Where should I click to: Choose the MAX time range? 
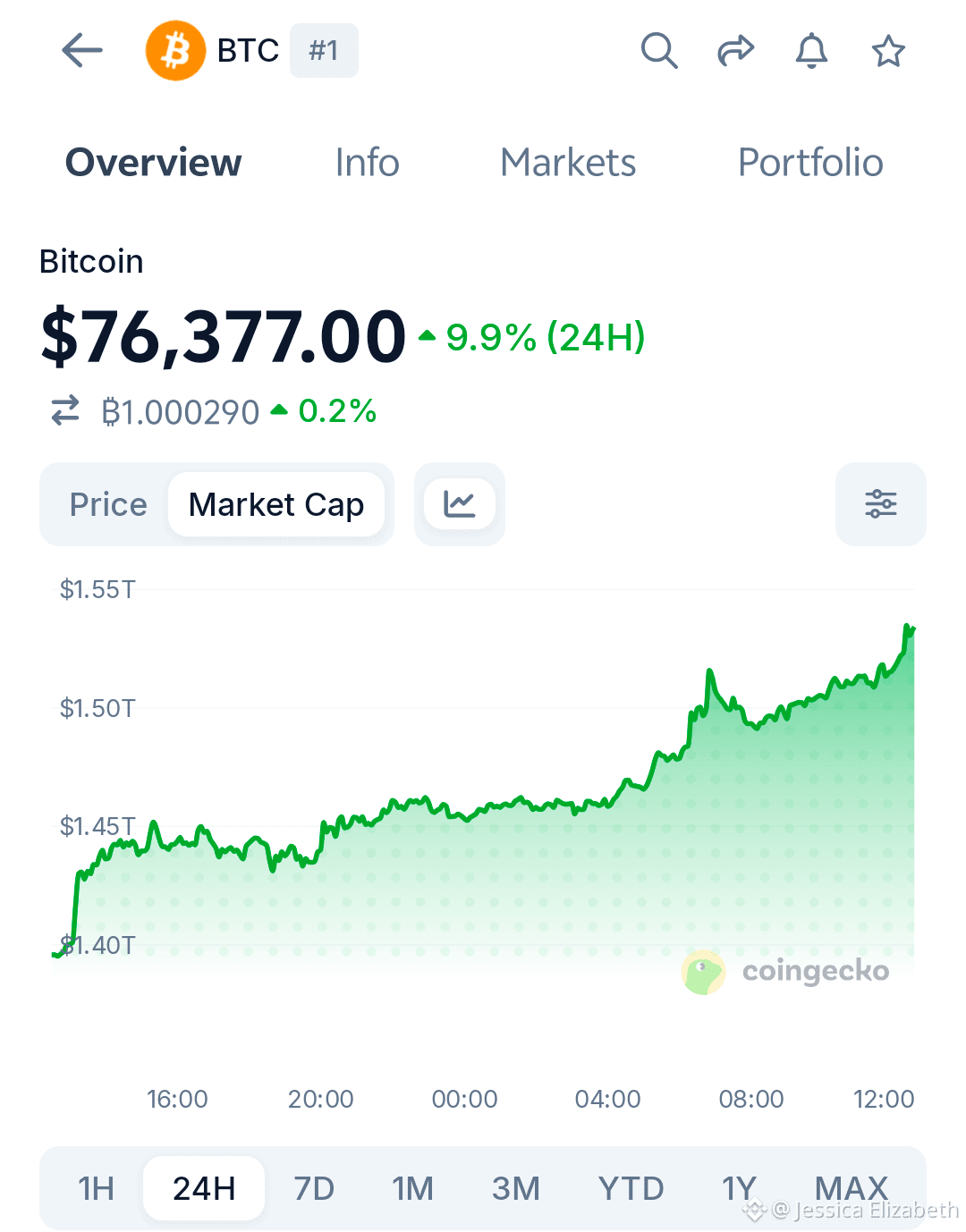click(x=852, y=1188)
